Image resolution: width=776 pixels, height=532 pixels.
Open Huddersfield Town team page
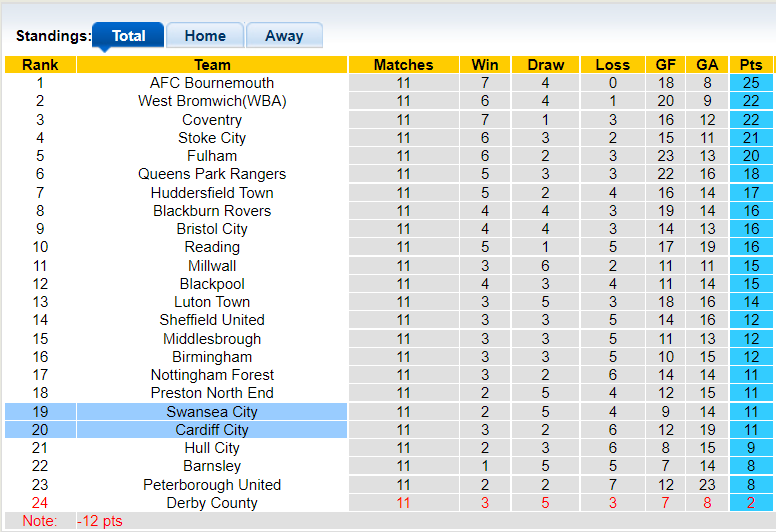click(212, 193)
